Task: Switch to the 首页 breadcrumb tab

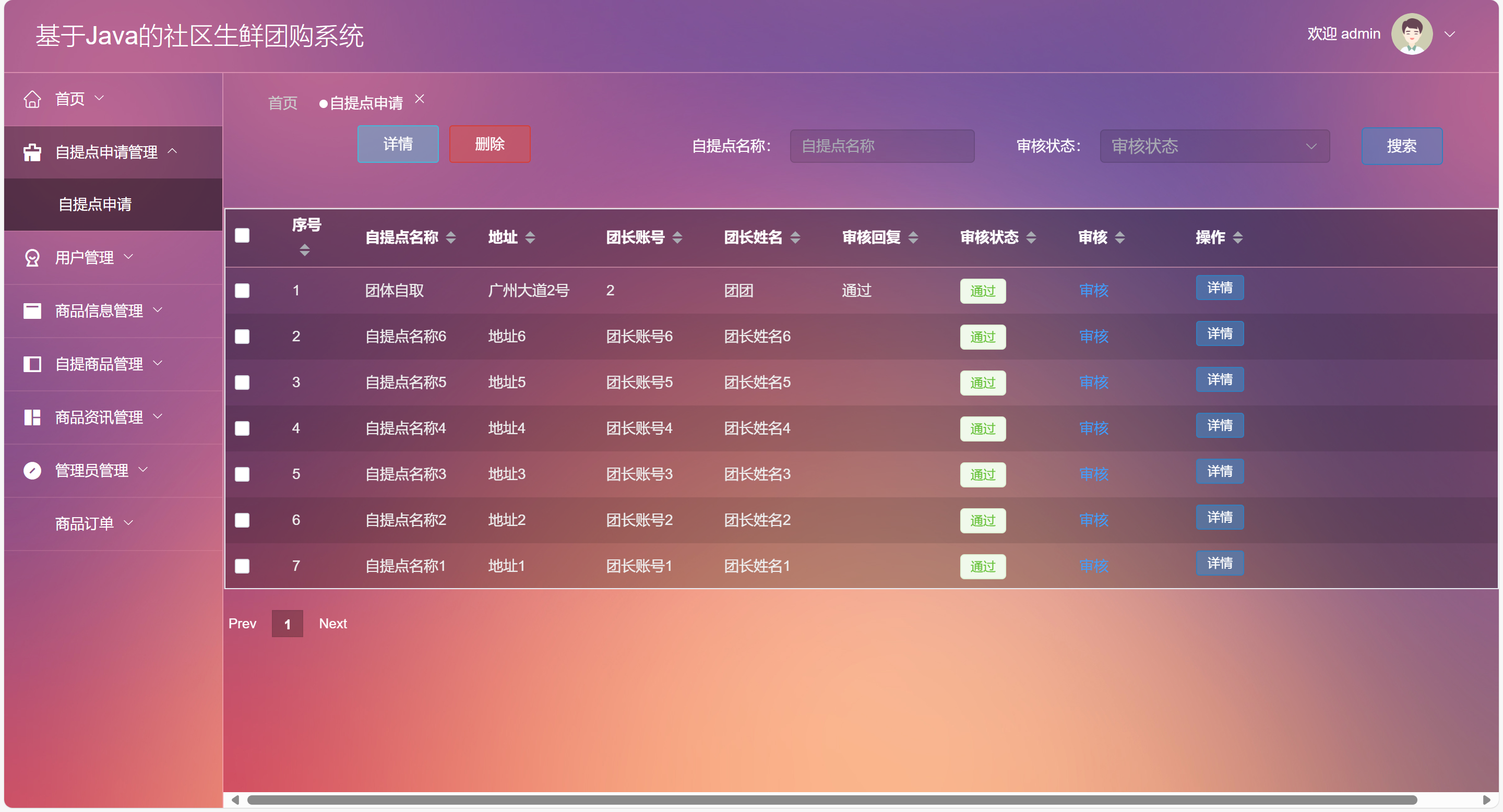Action: pyautogui.click(x=282, y=103)
